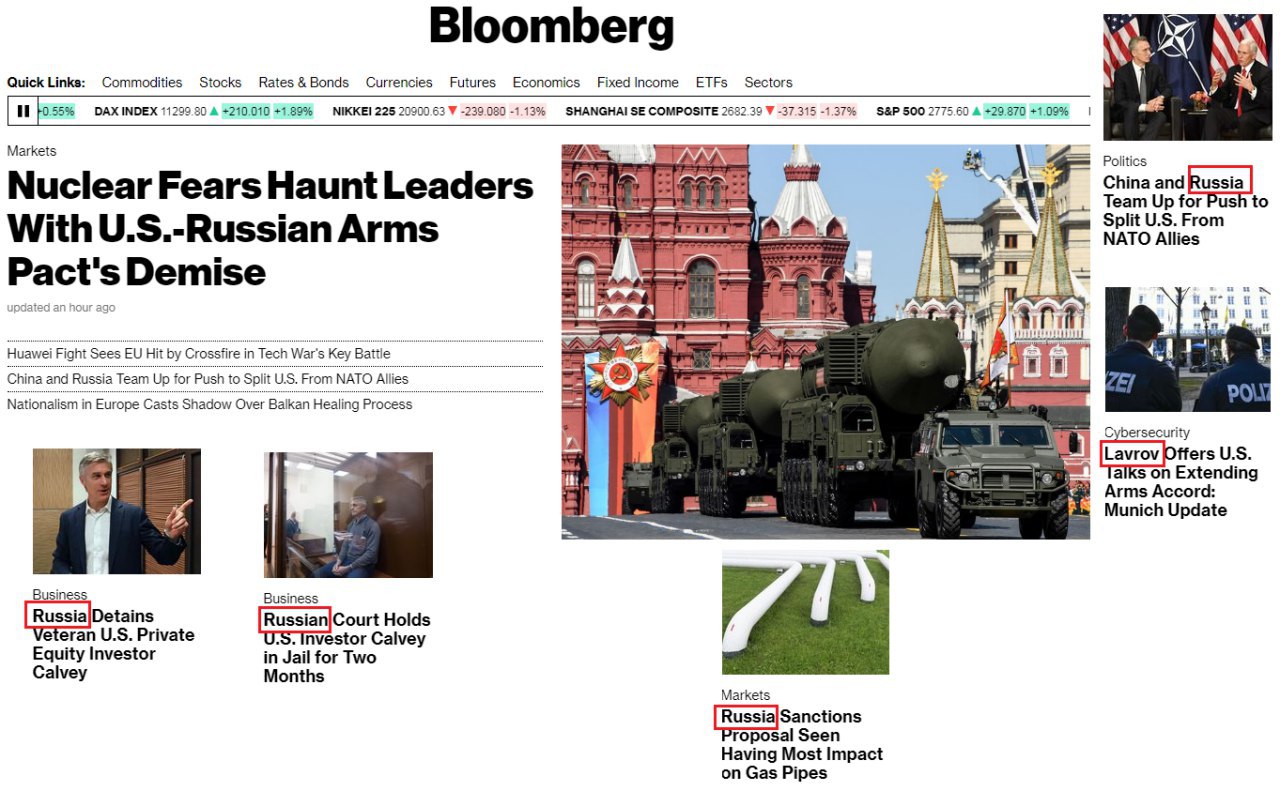Open the Currencies quick link
1280x791 pixels.
click(399, 82)
